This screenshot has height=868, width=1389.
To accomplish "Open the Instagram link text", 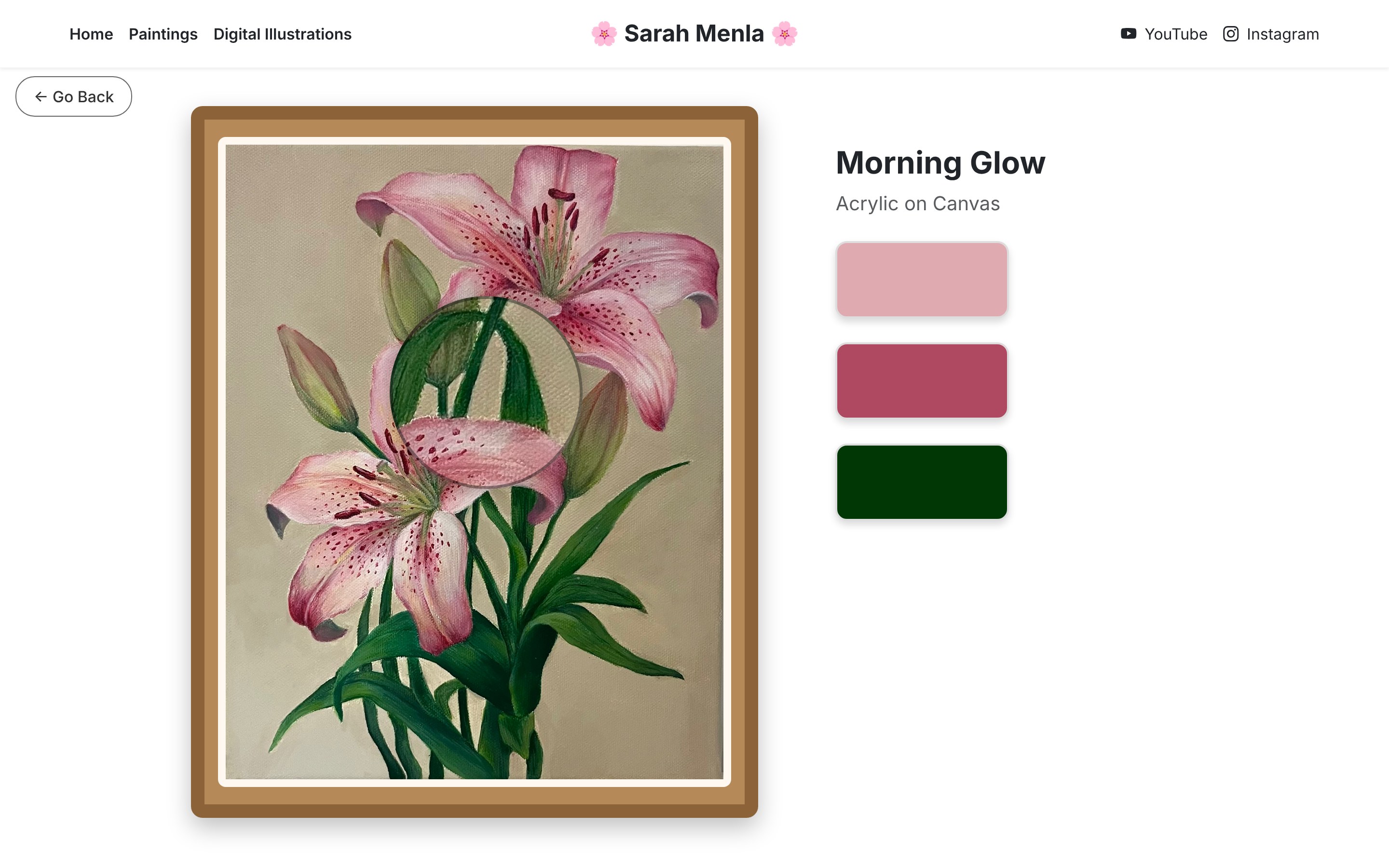I will coord(1282,34).
